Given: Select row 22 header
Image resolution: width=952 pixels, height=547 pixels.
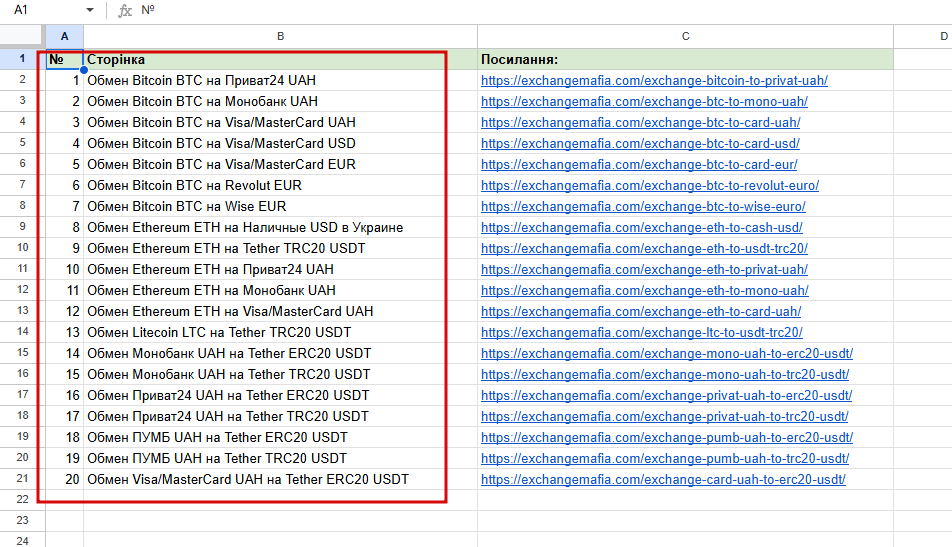Looking at the screenshot, I should coord(22,499).
